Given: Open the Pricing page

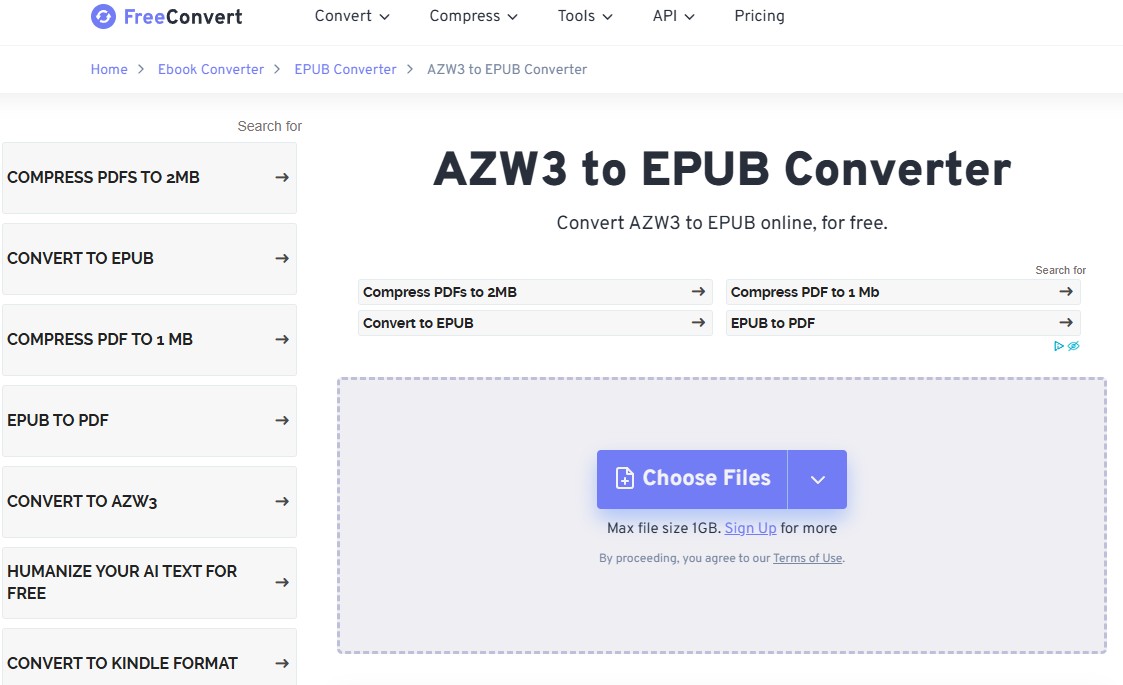Looking at the screenshot, I should [759, 16].
